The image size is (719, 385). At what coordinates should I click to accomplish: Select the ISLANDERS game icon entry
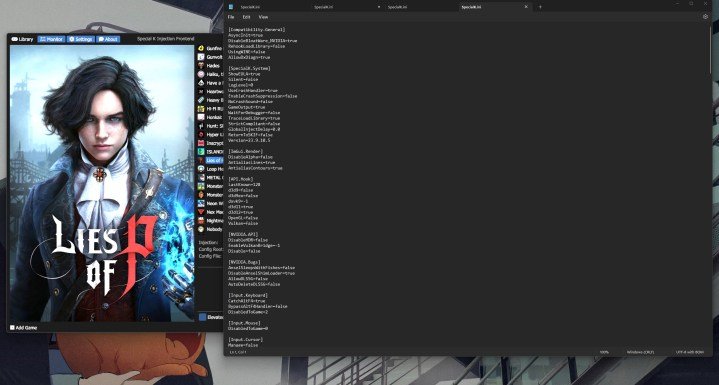pos(201,152)
